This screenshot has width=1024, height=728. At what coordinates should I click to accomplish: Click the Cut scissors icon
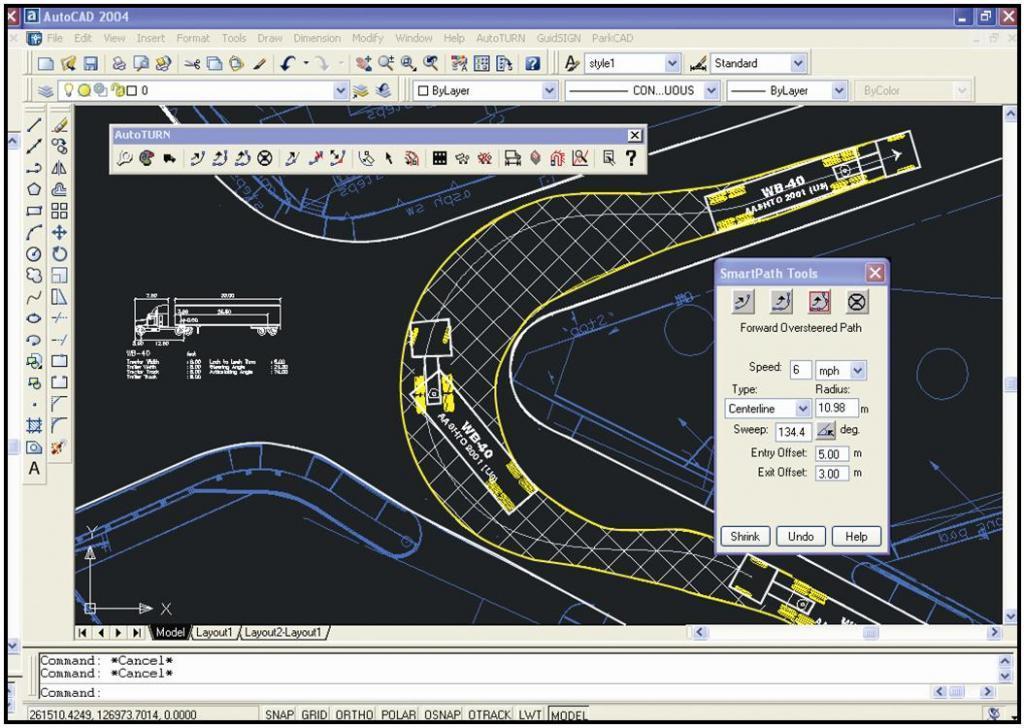192,63
